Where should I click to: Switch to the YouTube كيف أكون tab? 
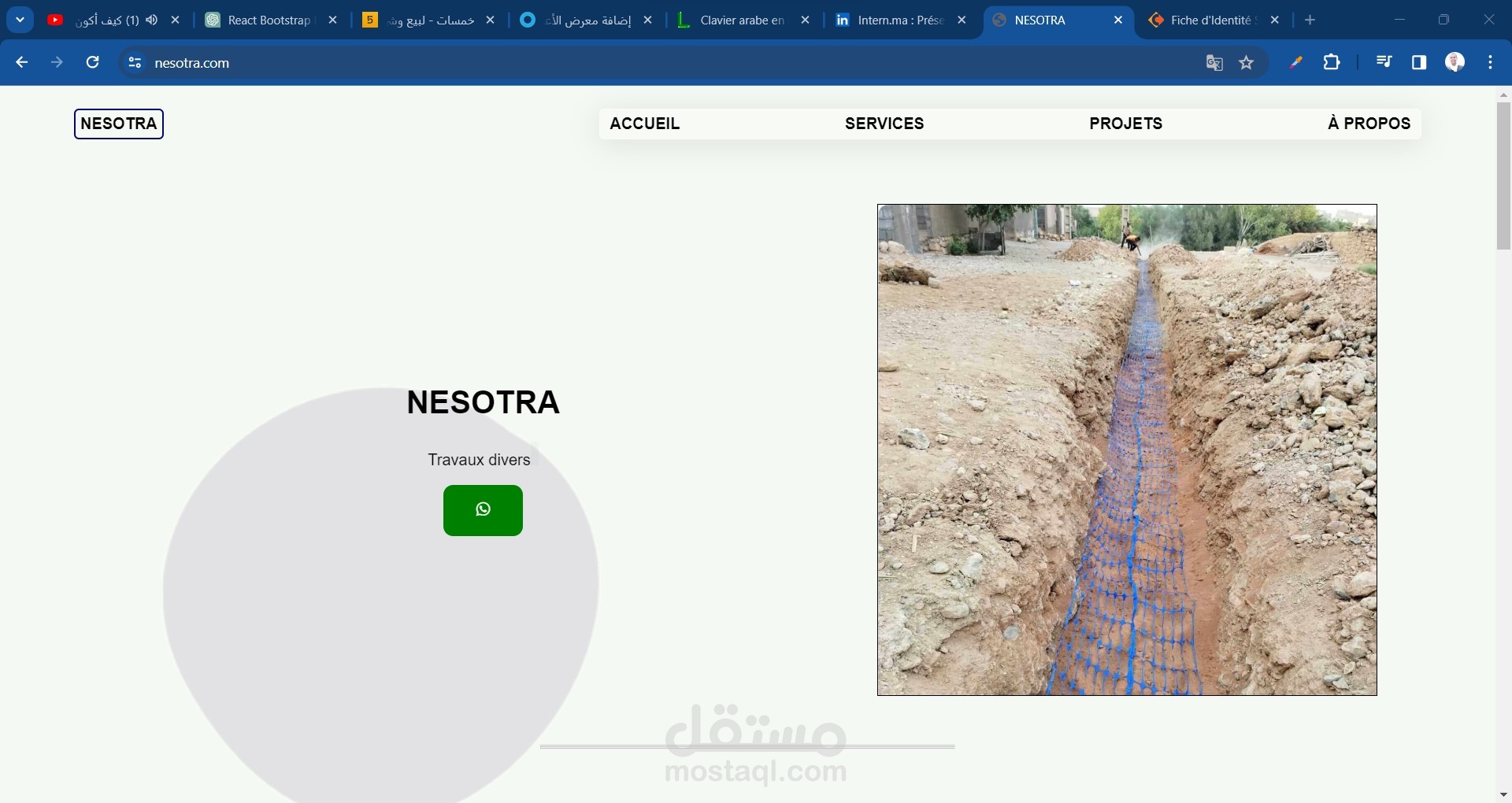(107, 20)
